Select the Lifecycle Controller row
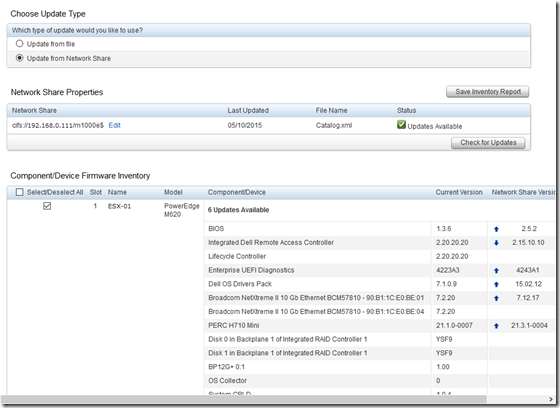 pos(379,256)
